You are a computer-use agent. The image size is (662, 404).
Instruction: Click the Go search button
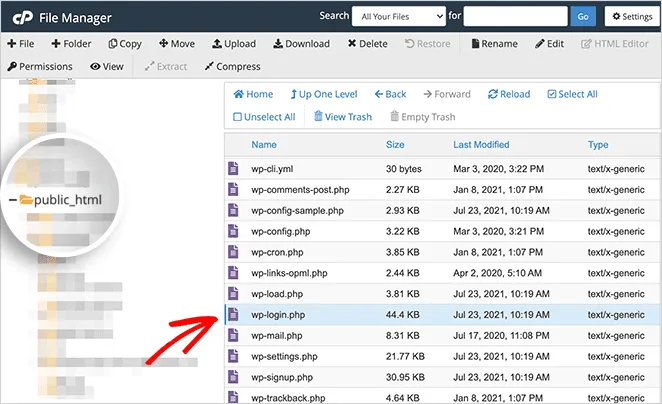[583, 16]
